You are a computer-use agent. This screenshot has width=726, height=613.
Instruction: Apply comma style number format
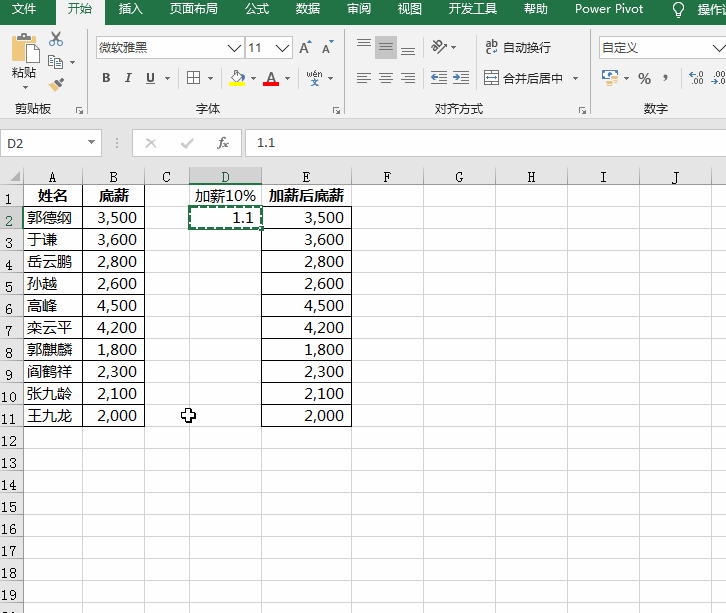(x=665, y=78)
